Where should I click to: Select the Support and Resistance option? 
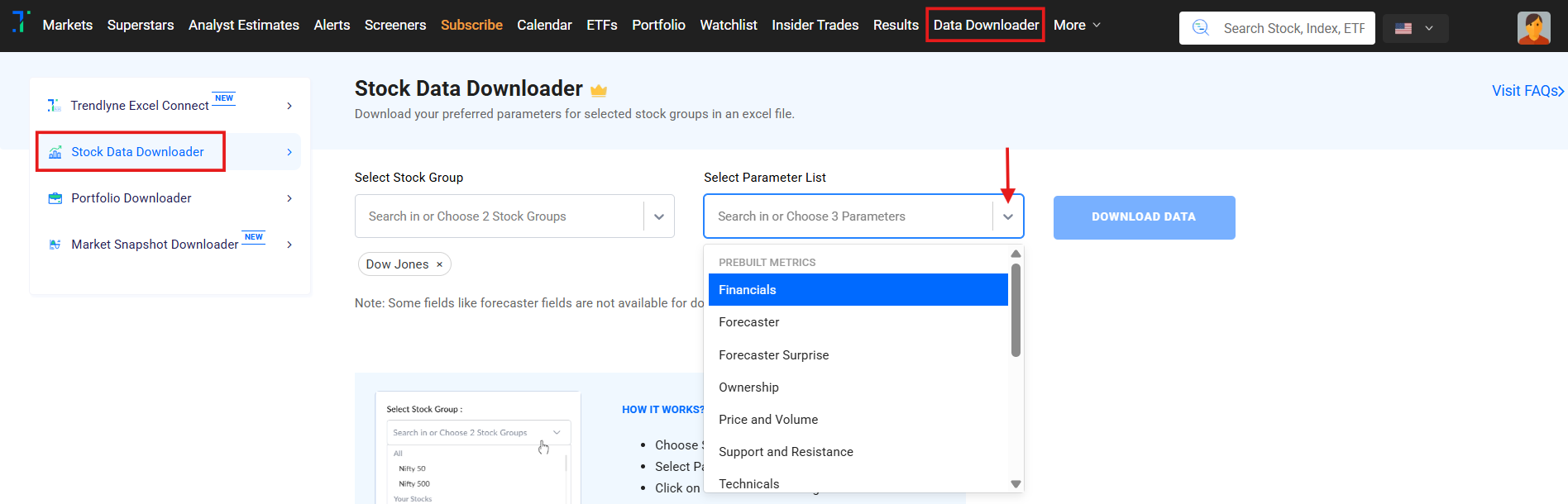[x=858, y=452]
